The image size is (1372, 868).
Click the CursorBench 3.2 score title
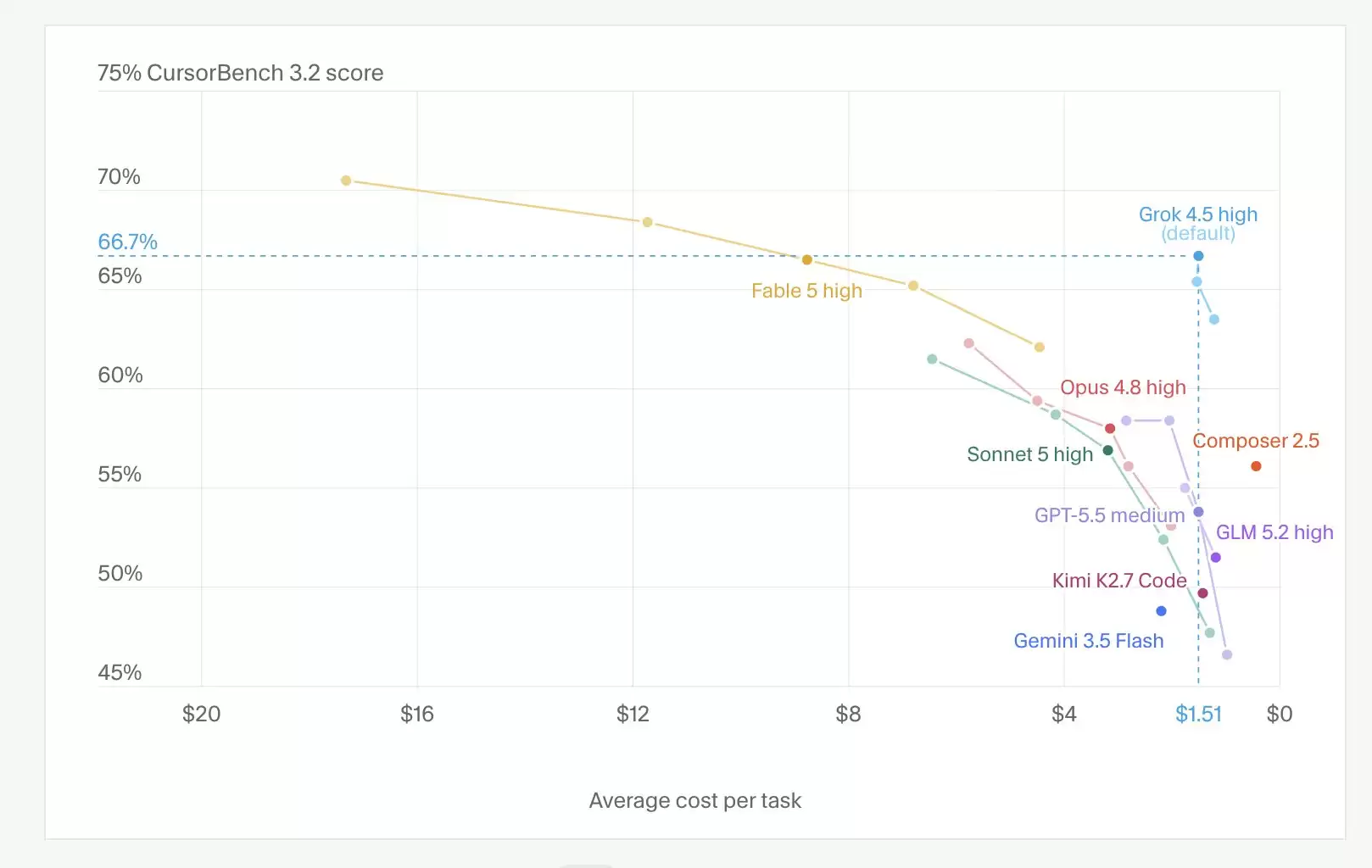point(265,73)
